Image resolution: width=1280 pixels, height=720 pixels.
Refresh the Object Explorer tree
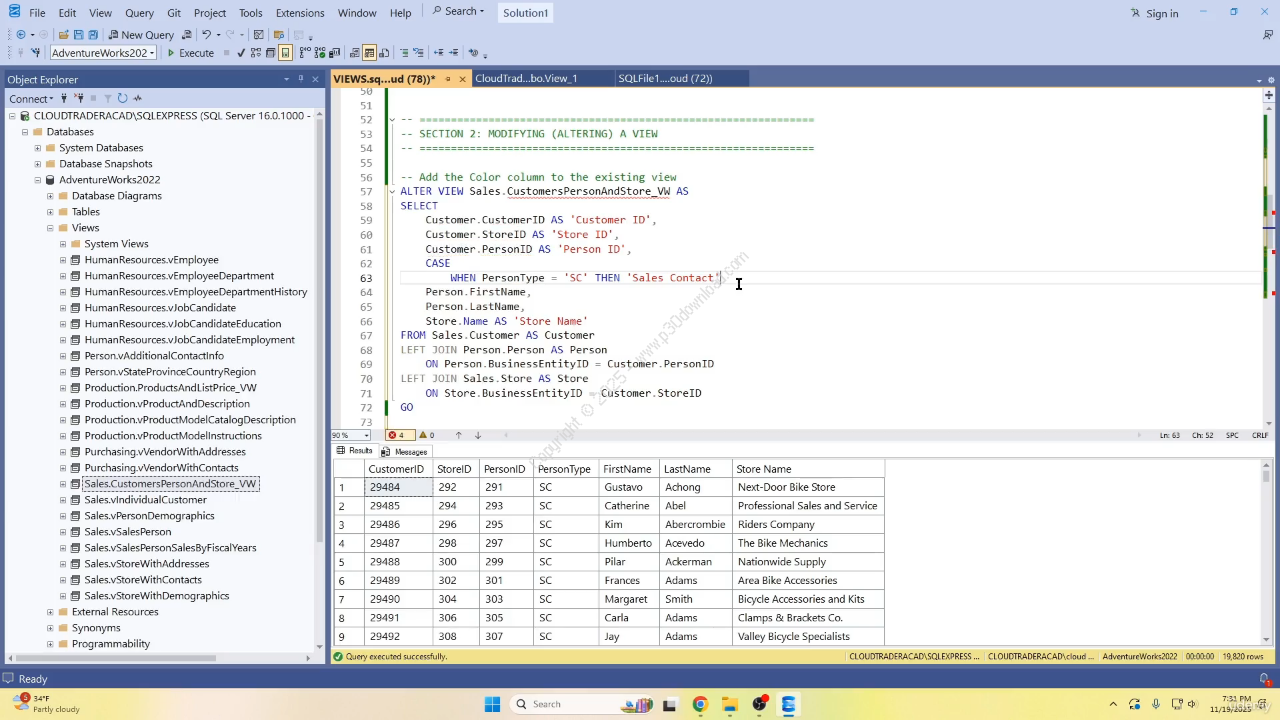[x=122, y=98]
